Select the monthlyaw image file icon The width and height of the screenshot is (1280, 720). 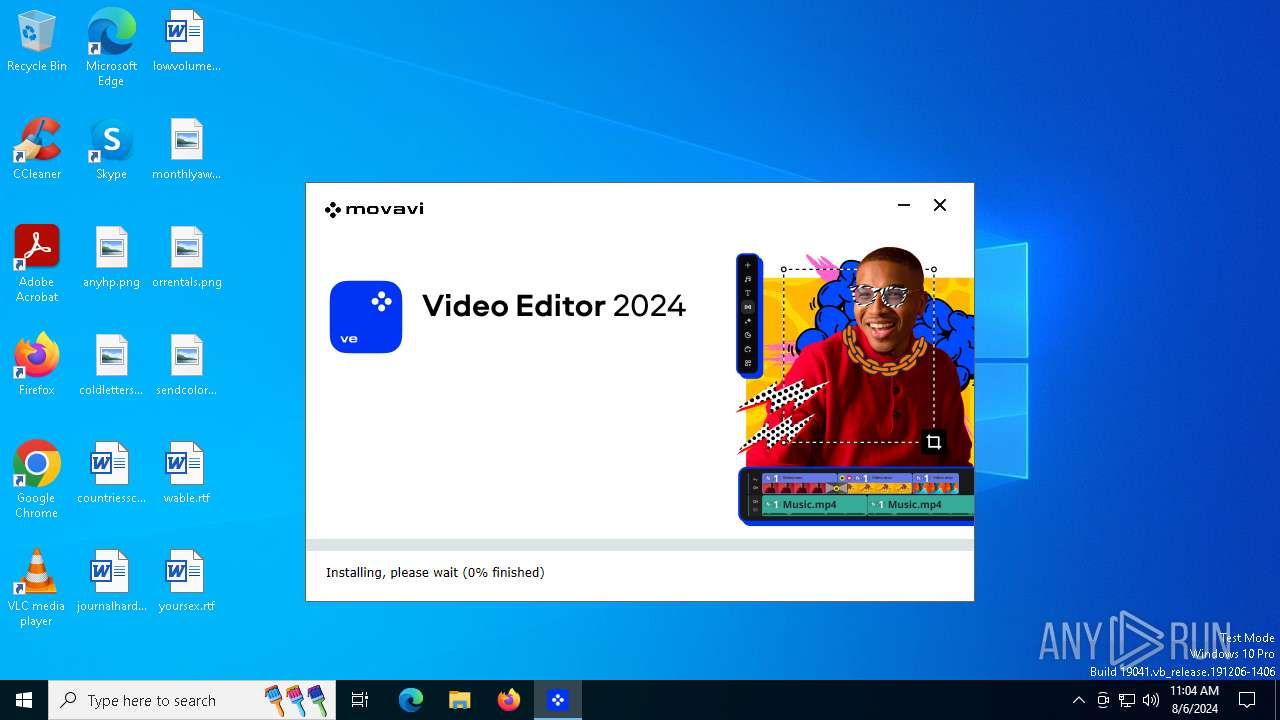pyautogui.click(x=186, y=149)
